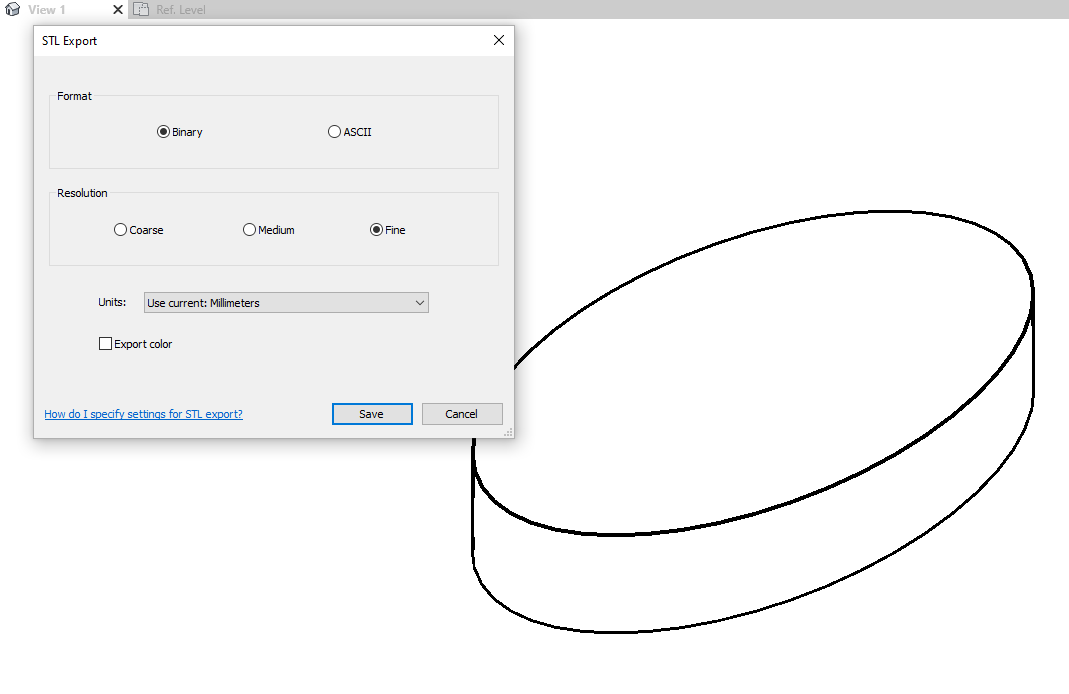
Task: Pick the Medium resolution option
Action: click(250, 230)
